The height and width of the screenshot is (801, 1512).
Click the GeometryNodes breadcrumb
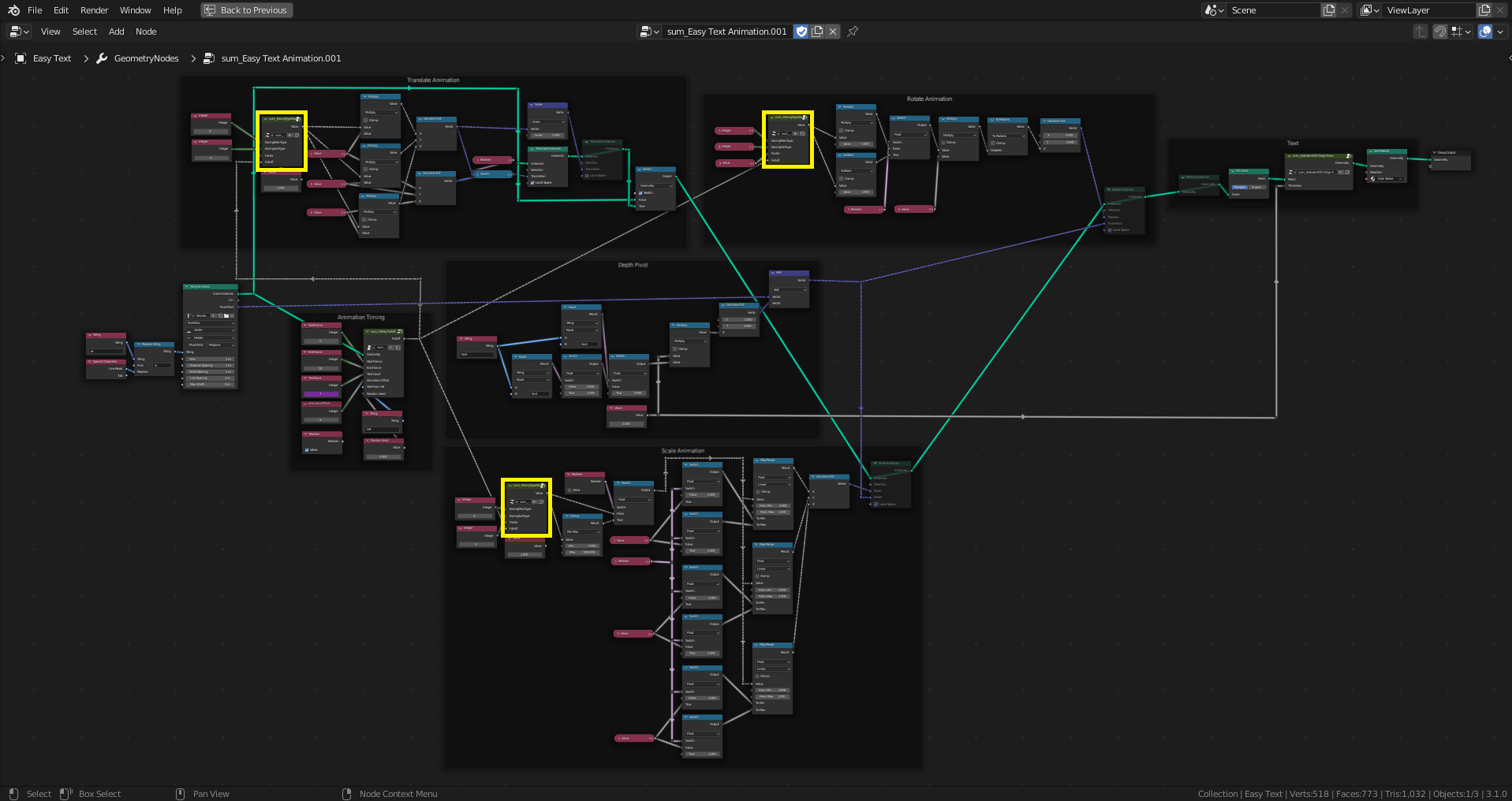146,58
